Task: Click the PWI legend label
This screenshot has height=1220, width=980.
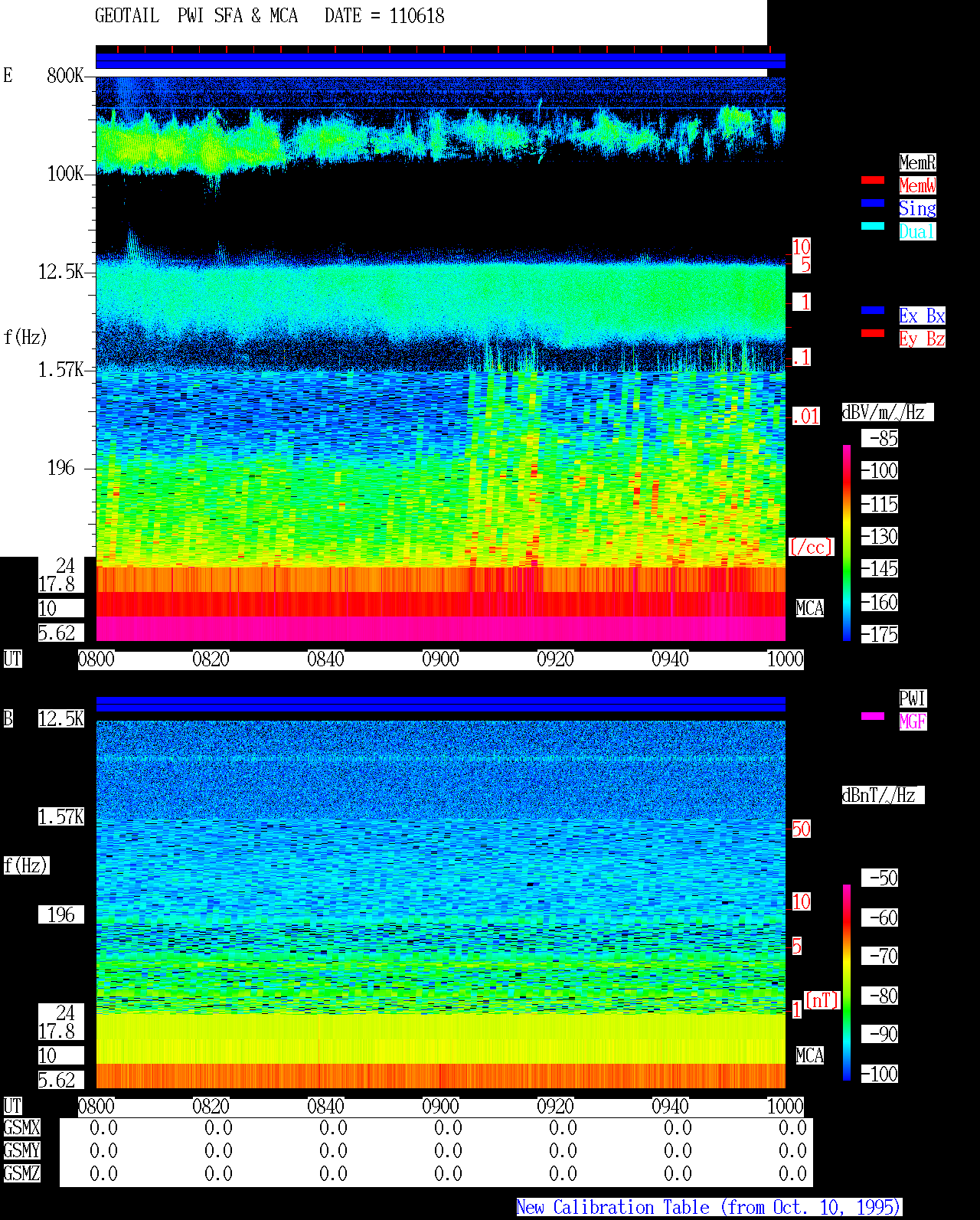Action: coord(913,698)
